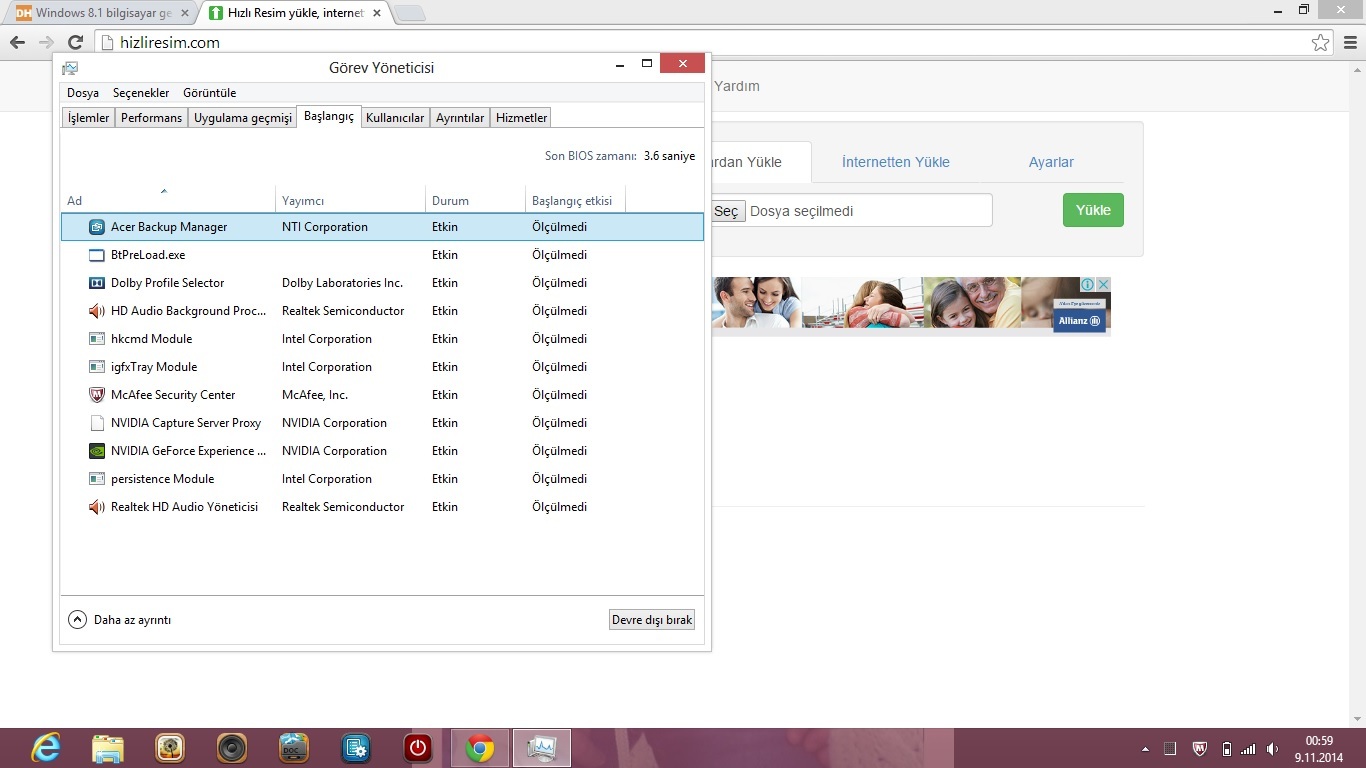The height and width of the screenshot is (768, 1366).
Task: Click the Dolby Profile Selector icon
Action: pos(97,283)
